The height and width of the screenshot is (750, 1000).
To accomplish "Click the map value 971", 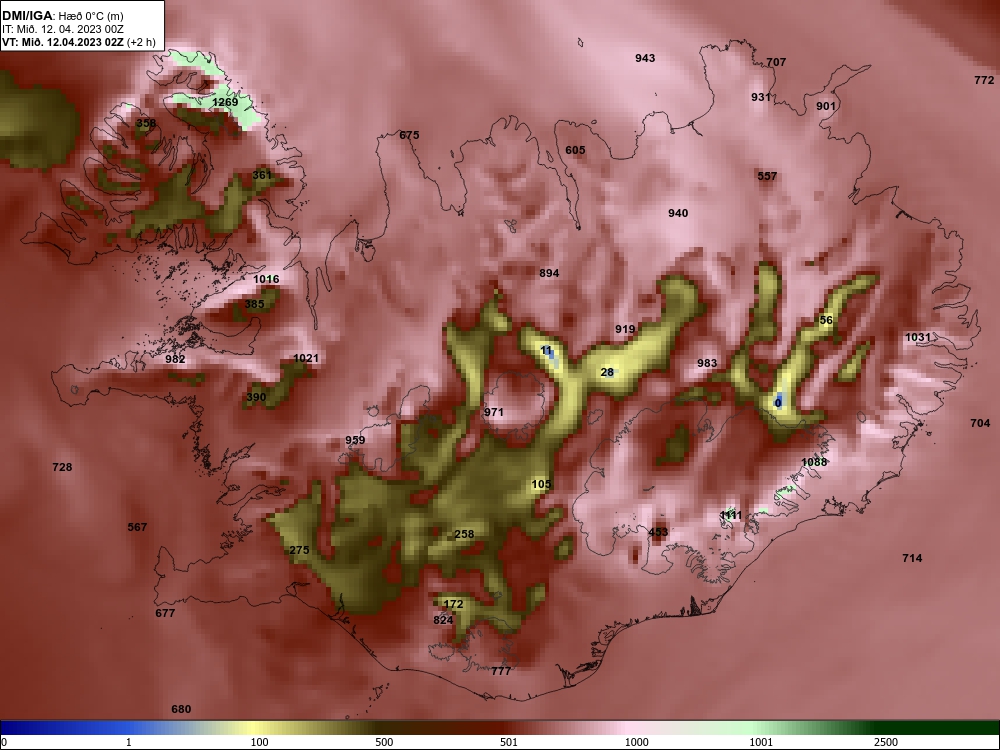I will [x=494, y=413].
